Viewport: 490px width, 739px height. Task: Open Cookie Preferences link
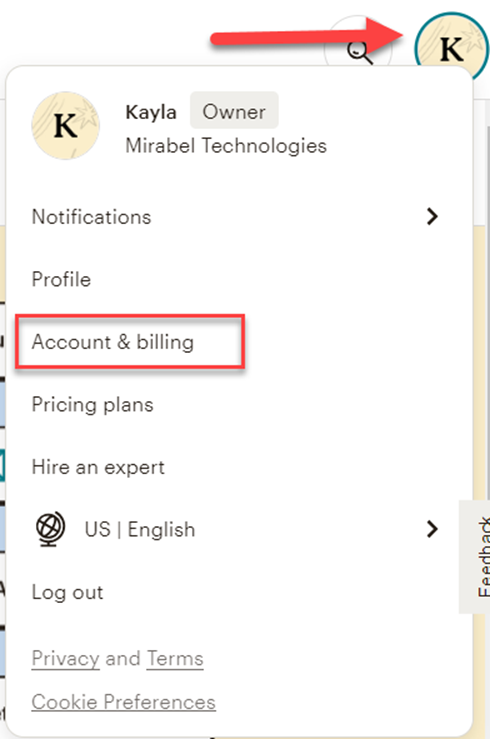pyautogui.click(x=123, y=702)
